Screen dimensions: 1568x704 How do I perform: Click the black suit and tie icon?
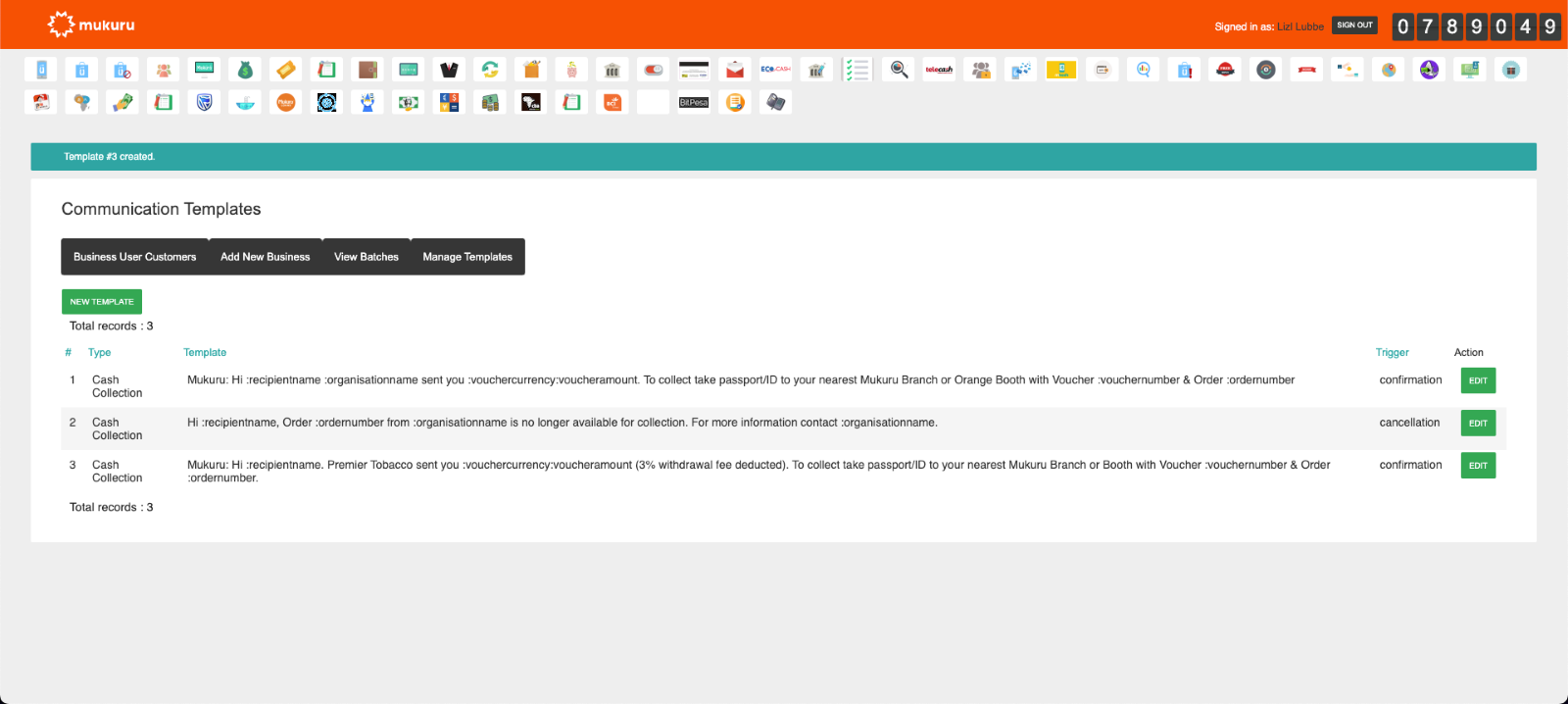pyautogui.click(x=449, y=70)
